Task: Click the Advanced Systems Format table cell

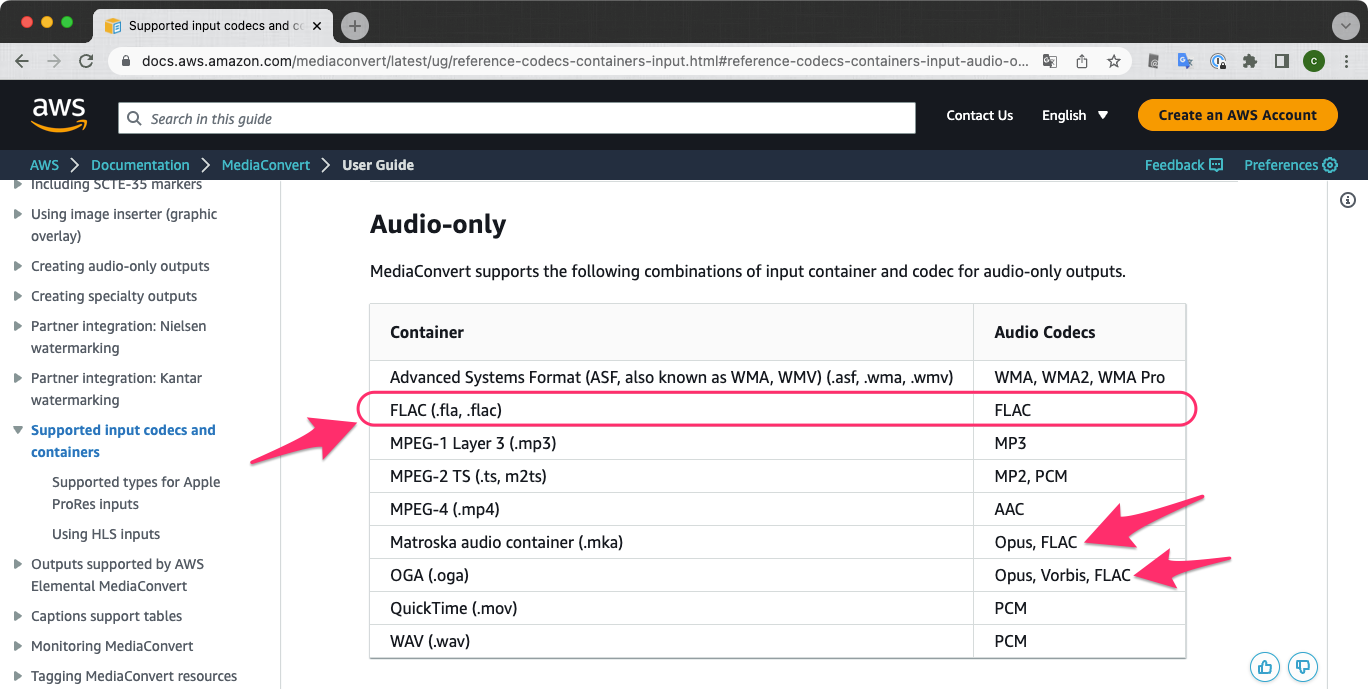Action: 671,377
